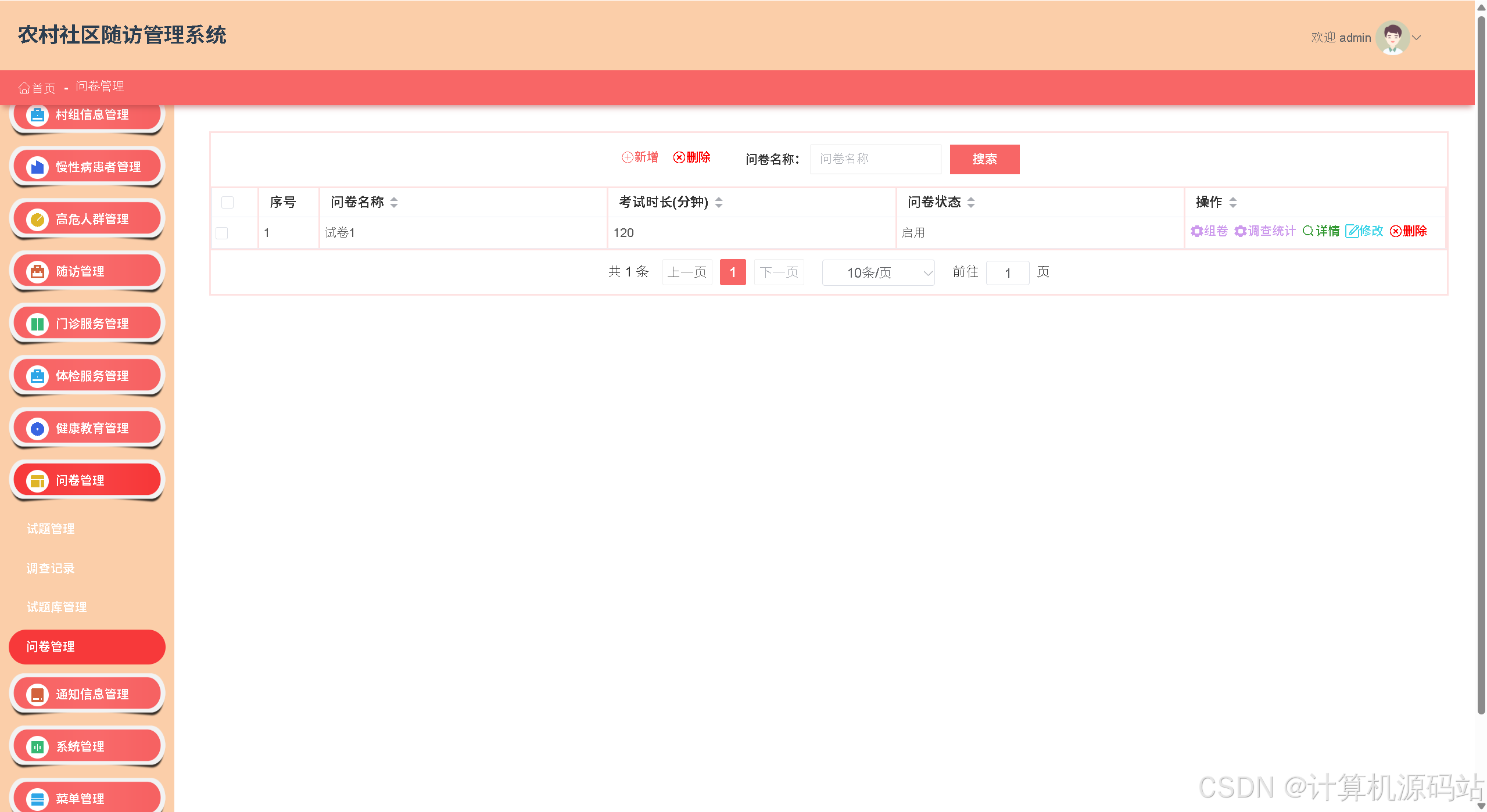1487x812 pixels.
Task: Click the 系统管理 green chart icon
Action: click(x=37, y=747)
